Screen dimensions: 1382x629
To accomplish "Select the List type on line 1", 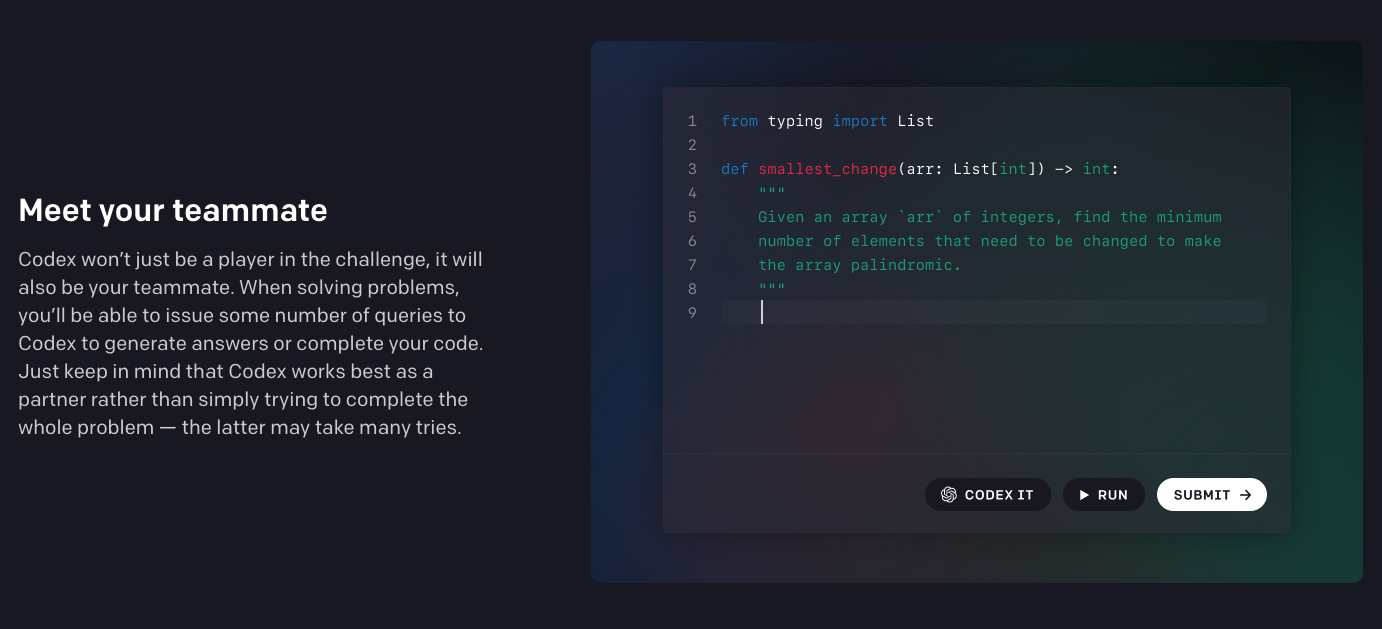I will (x=916, y=121).
